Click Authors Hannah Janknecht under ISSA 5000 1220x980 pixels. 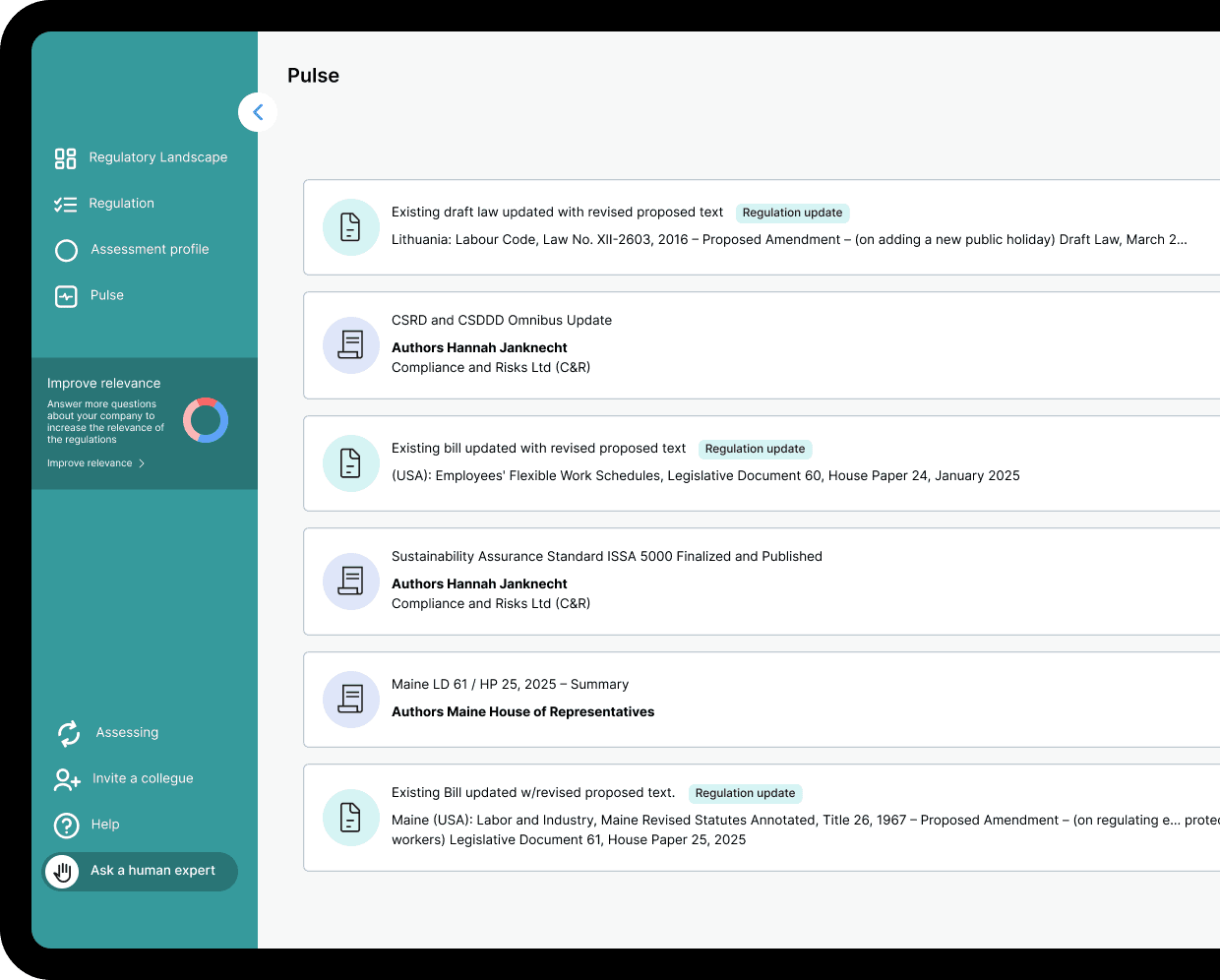coord(479,583)
